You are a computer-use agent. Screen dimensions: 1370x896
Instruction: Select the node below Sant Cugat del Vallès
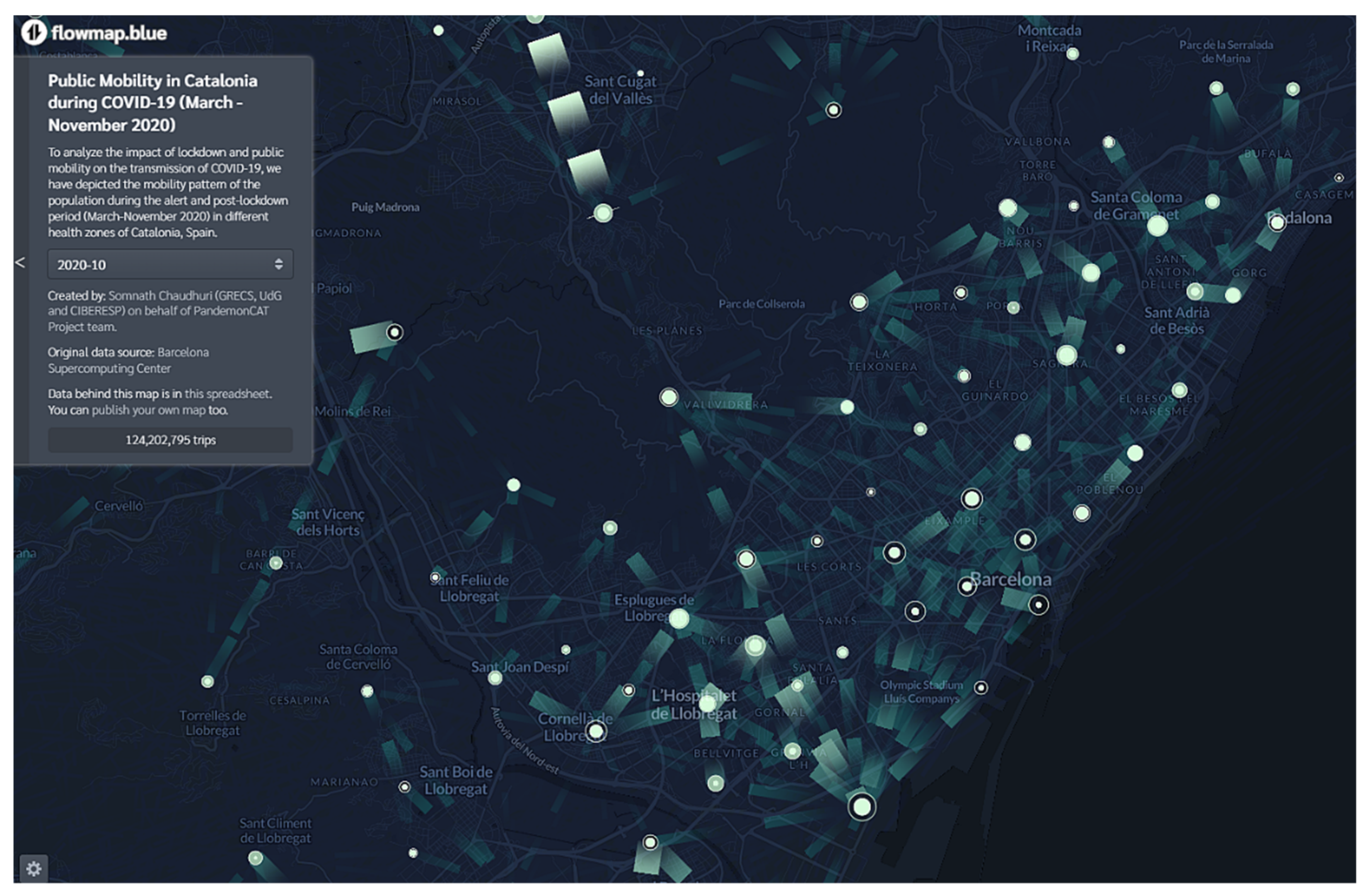pos(603,213)
